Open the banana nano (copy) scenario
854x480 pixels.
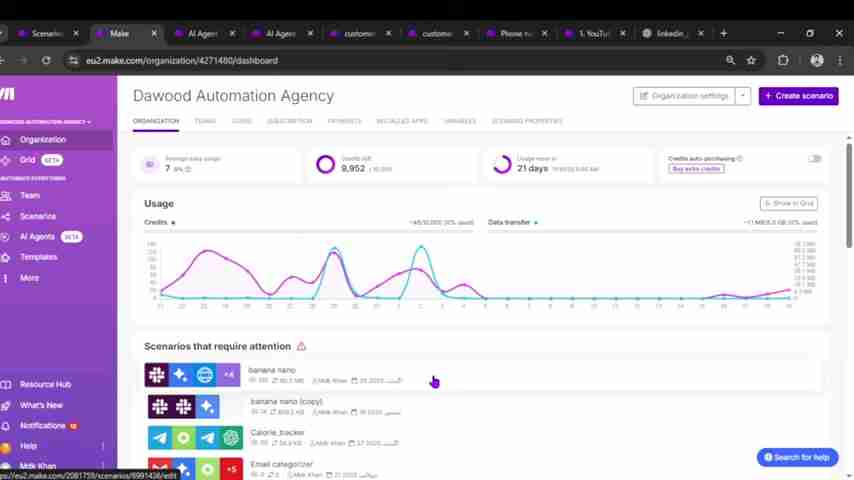[x=286, y=402]
